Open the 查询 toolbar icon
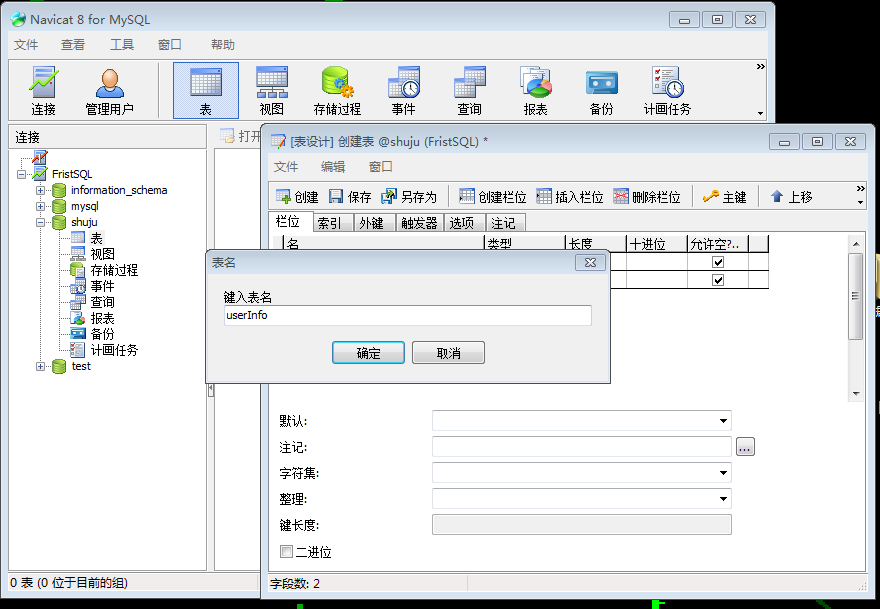The height and width of the screenshot is (609, 880). pyautogui.click(x=469, y=88)
